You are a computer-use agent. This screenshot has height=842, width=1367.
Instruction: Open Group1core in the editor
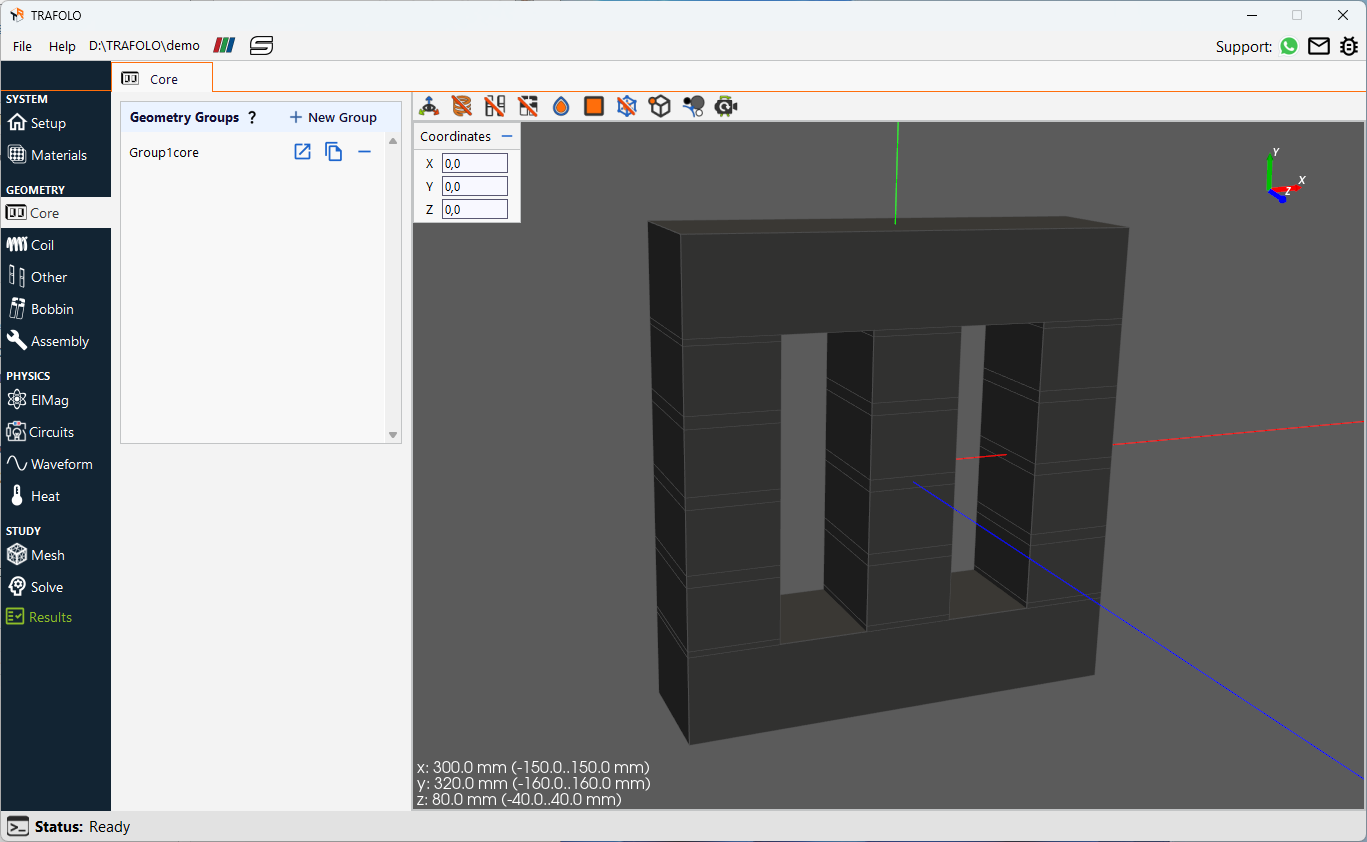click(302, 151)
